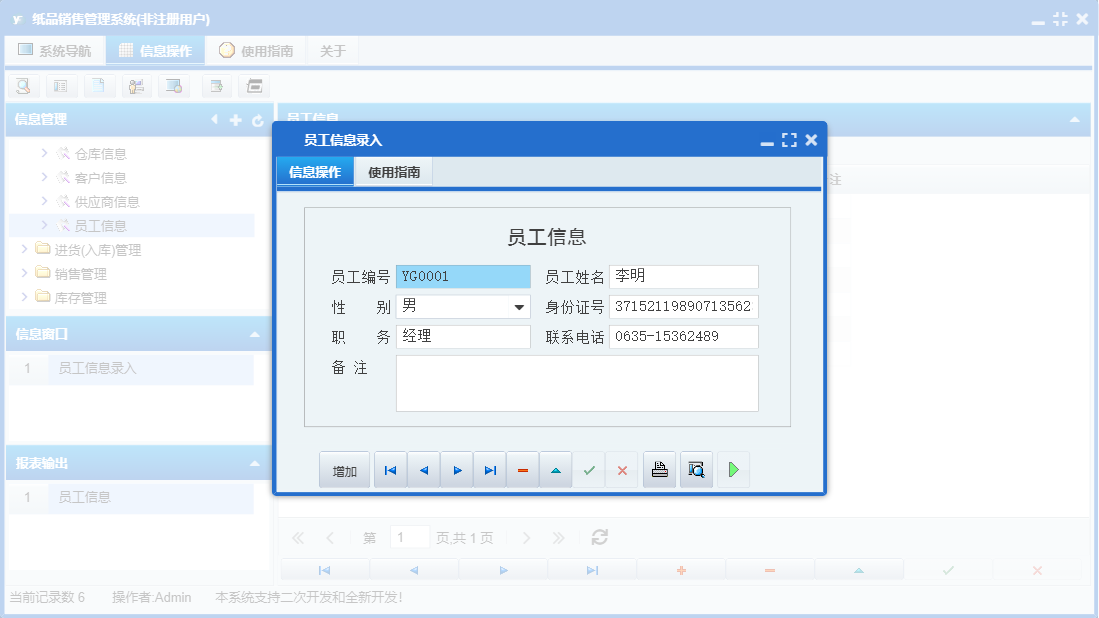
Task: Open the new document icon on the toolbar
Action: [x=99, y=86]
